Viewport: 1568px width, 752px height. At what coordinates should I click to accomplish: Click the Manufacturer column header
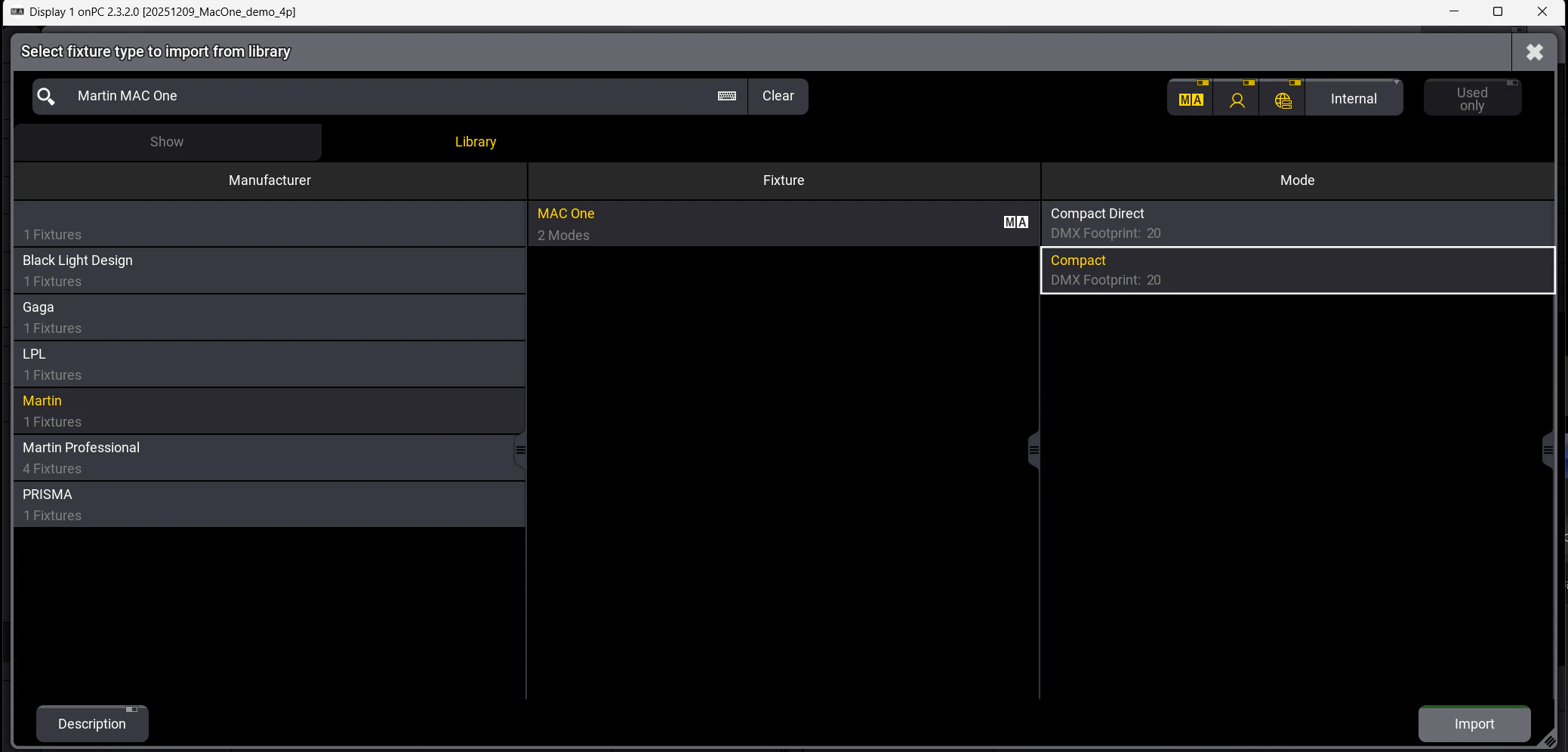pyautogui.click(x=270, y=180)
